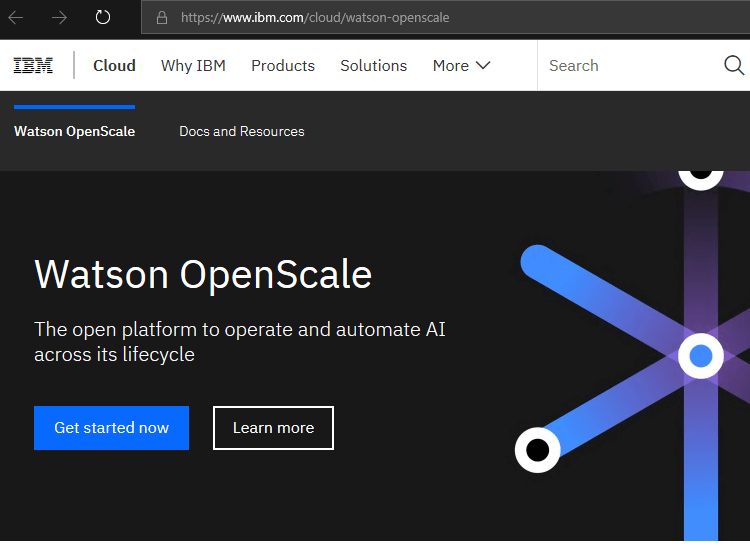This screenshot has width=750, height=557.
Task: Click the Learn more button
Action: (x=274, y=428)
